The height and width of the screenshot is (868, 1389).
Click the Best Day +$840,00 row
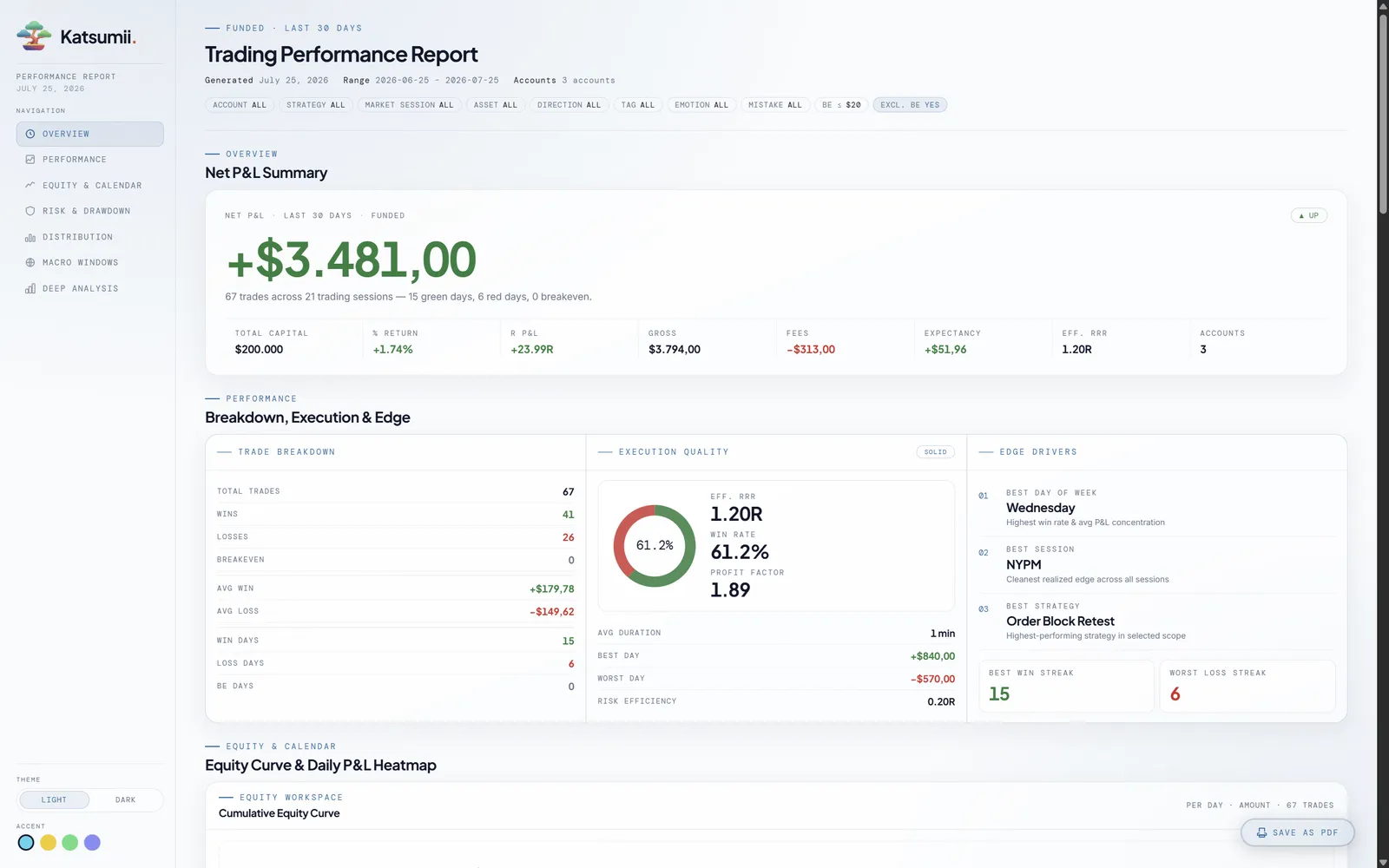(x=776, y=656)
